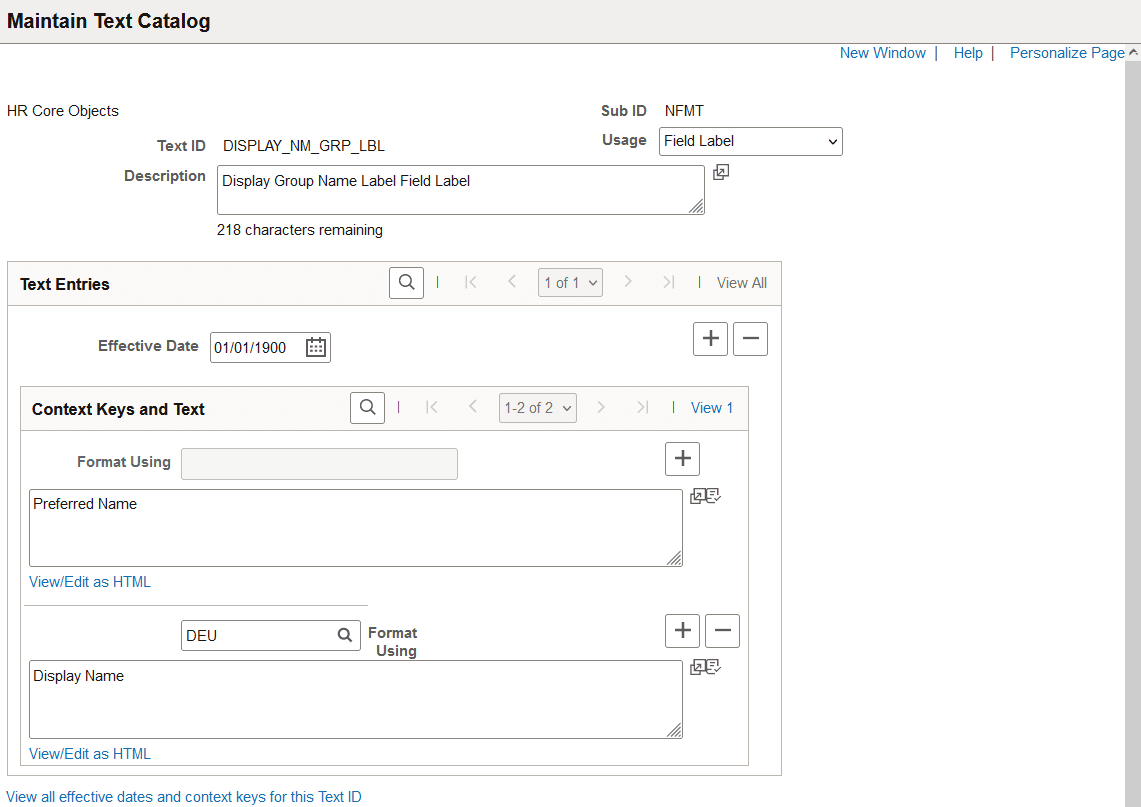The height and width of the screenshot is (807, 1141).
Task: View all effective dates and context keys
Action: point(184,796)
